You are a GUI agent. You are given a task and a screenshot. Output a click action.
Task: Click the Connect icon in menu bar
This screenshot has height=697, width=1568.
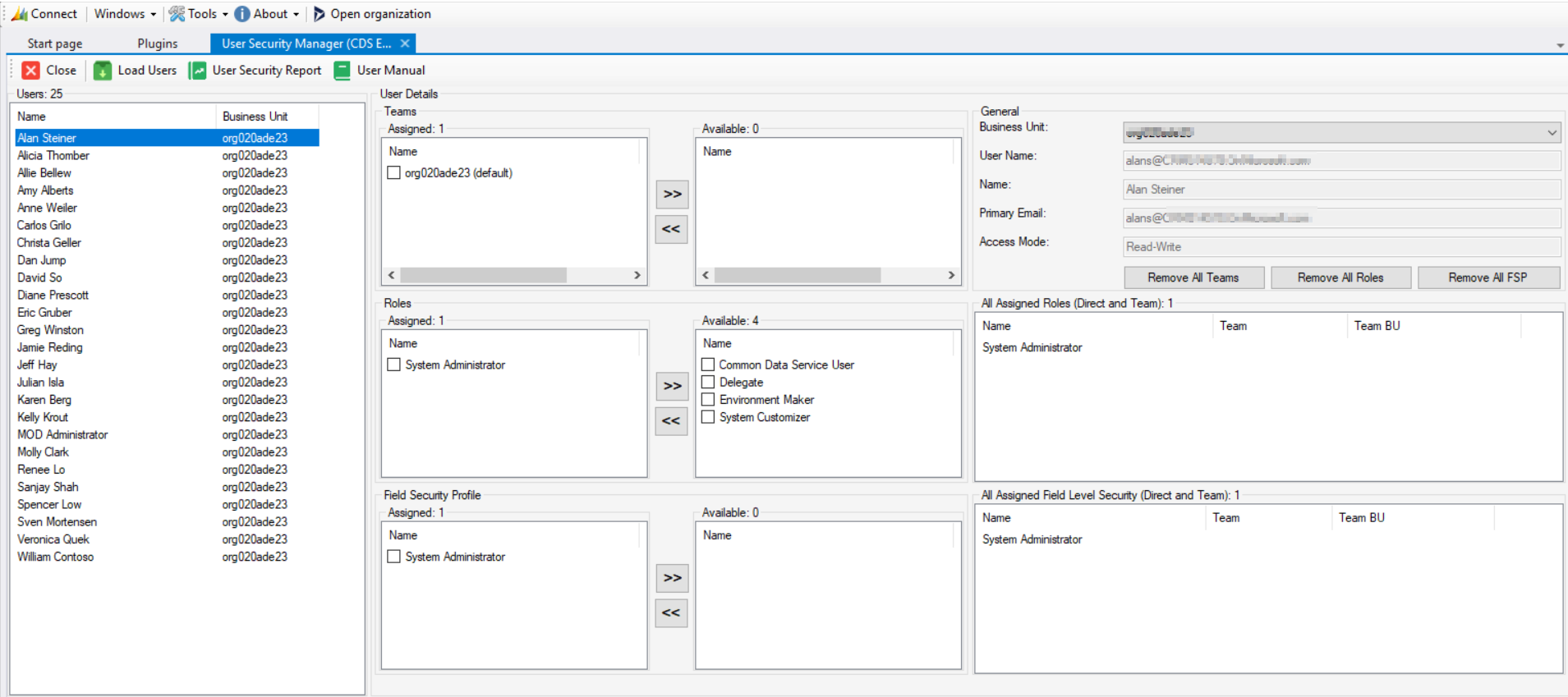[x=20, y=14]
